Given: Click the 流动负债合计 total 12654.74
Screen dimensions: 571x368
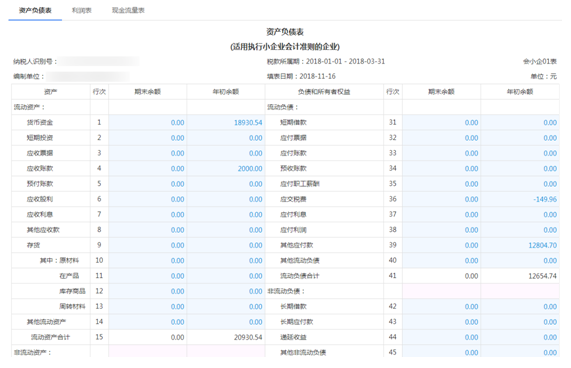Looking at the screenshot, I should (x=542, y=276).
